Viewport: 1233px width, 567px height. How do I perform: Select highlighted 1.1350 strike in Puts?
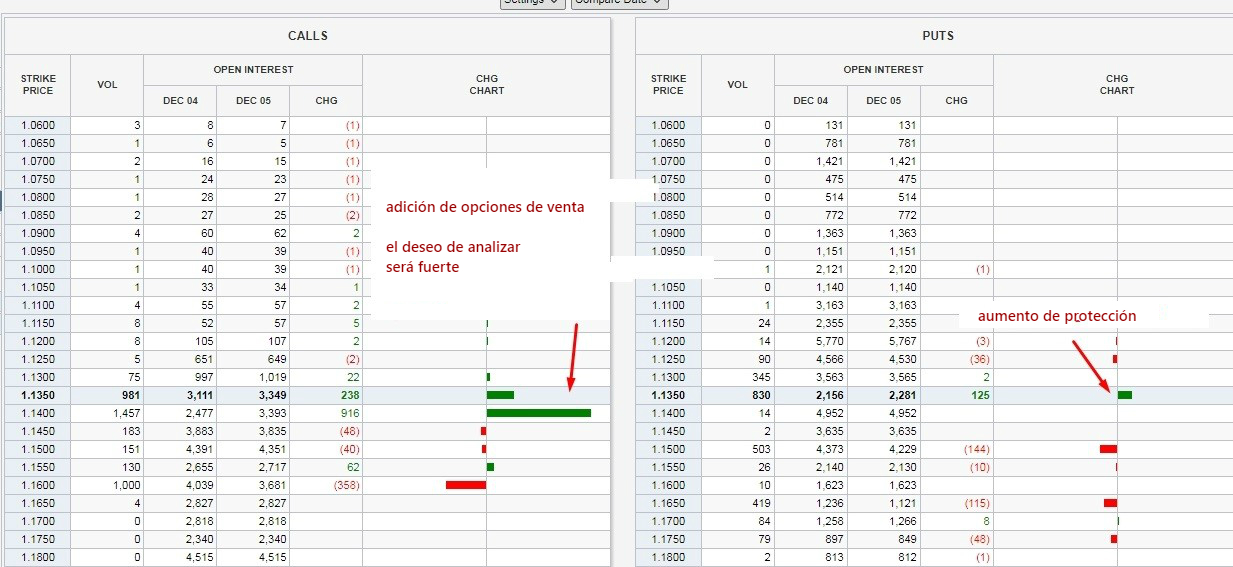(668, 395)
